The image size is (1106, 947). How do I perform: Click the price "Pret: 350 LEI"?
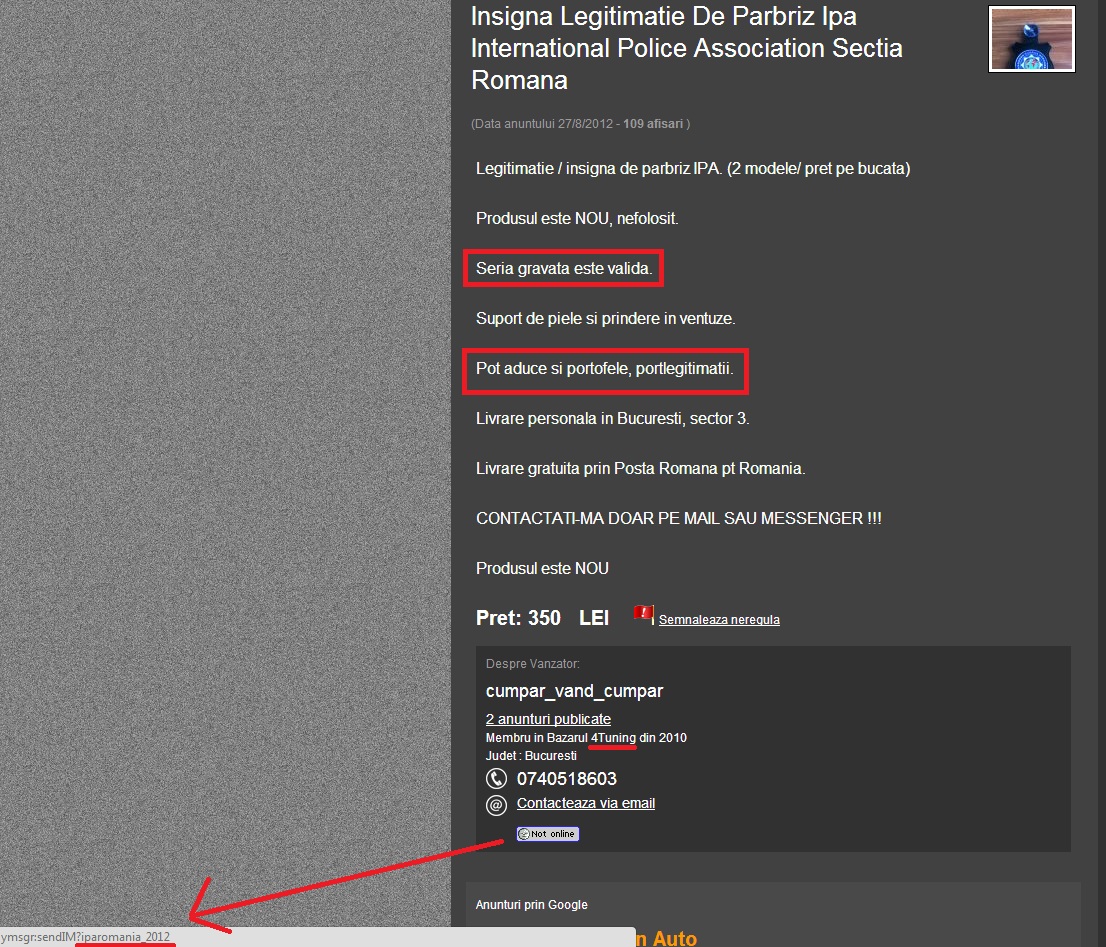click(x=542, y=618)
